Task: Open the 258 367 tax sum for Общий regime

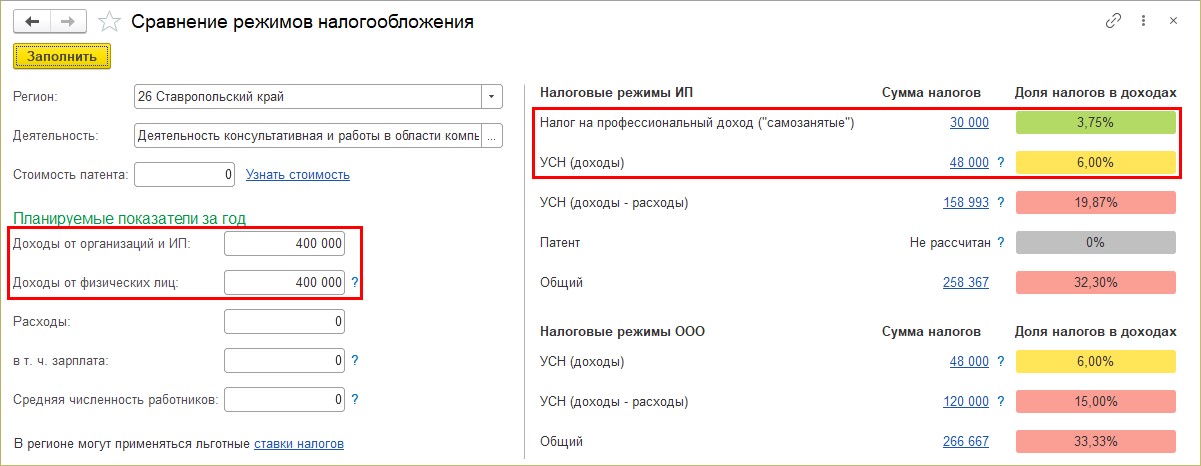Action: tap(966, 283)
